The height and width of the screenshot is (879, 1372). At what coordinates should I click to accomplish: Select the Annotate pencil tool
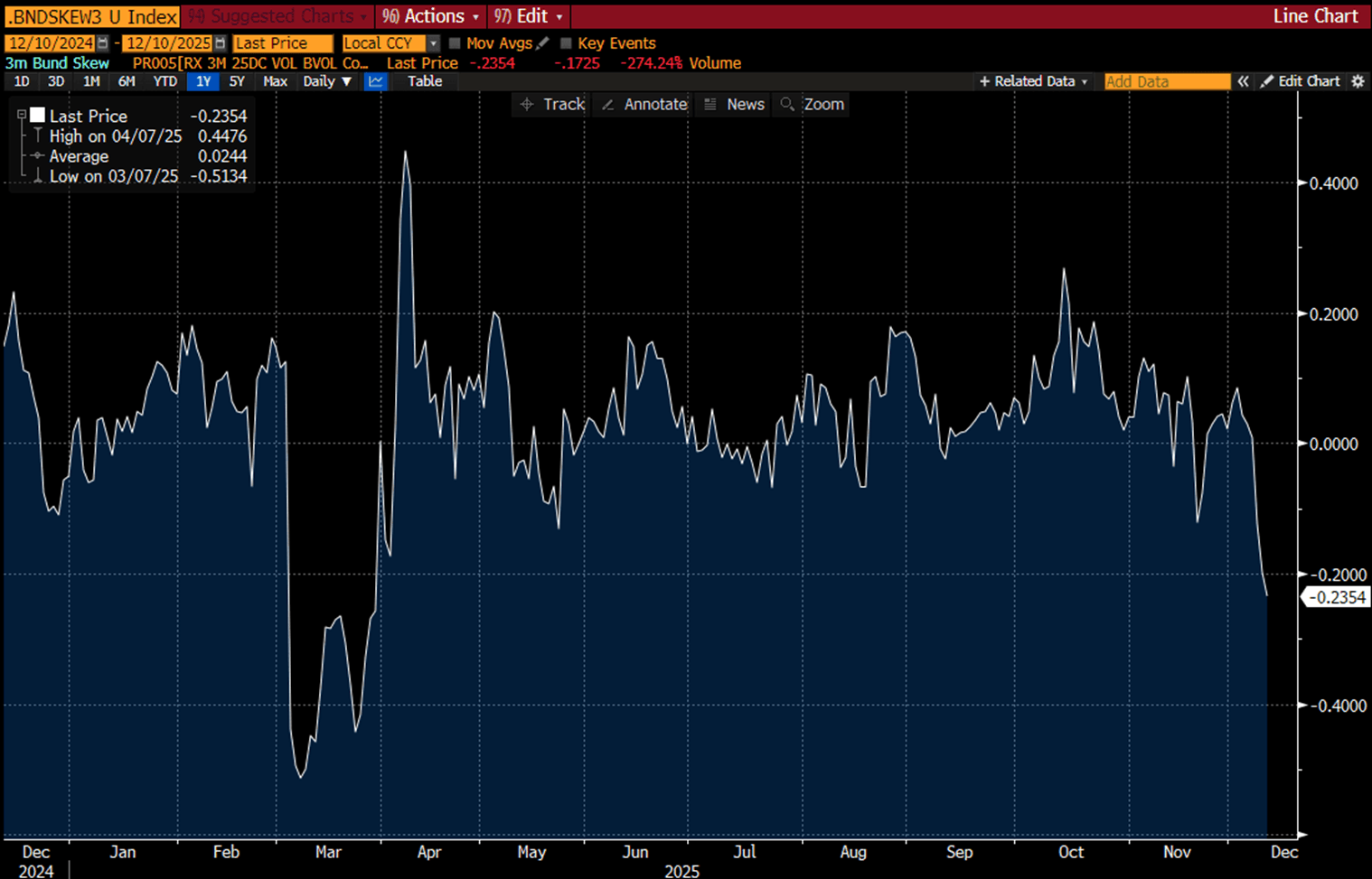pos(644,105)
